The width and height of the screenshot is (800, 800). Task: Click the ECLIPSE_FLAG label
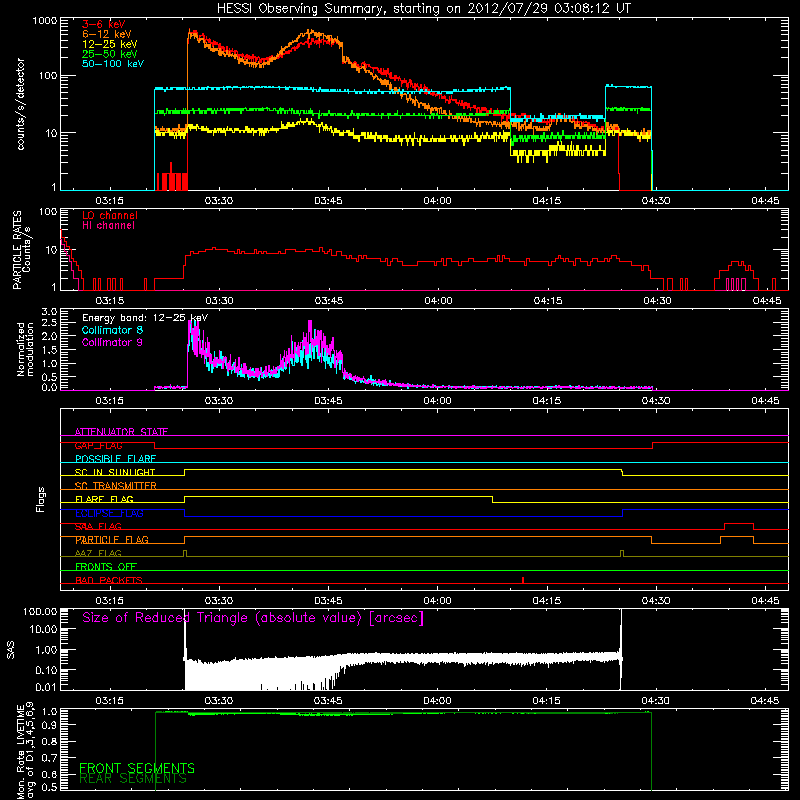click(x=109, y=513)
